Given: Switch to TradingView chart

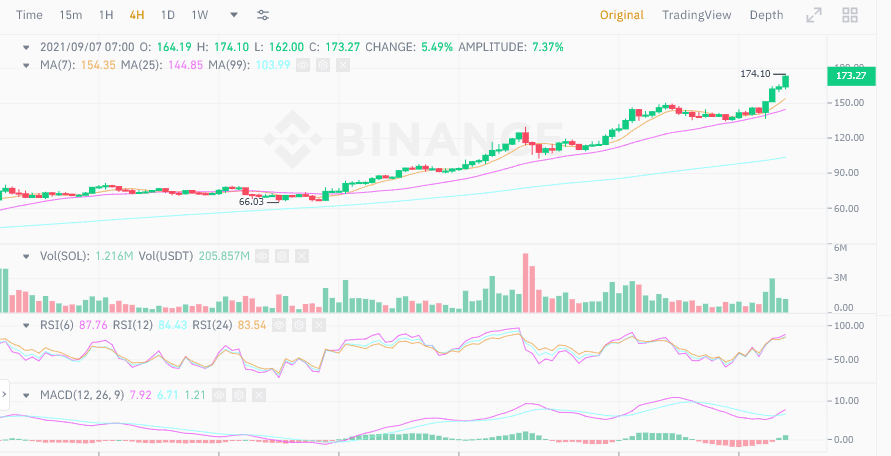Looking at the screenshot, I should coord(697,15).
